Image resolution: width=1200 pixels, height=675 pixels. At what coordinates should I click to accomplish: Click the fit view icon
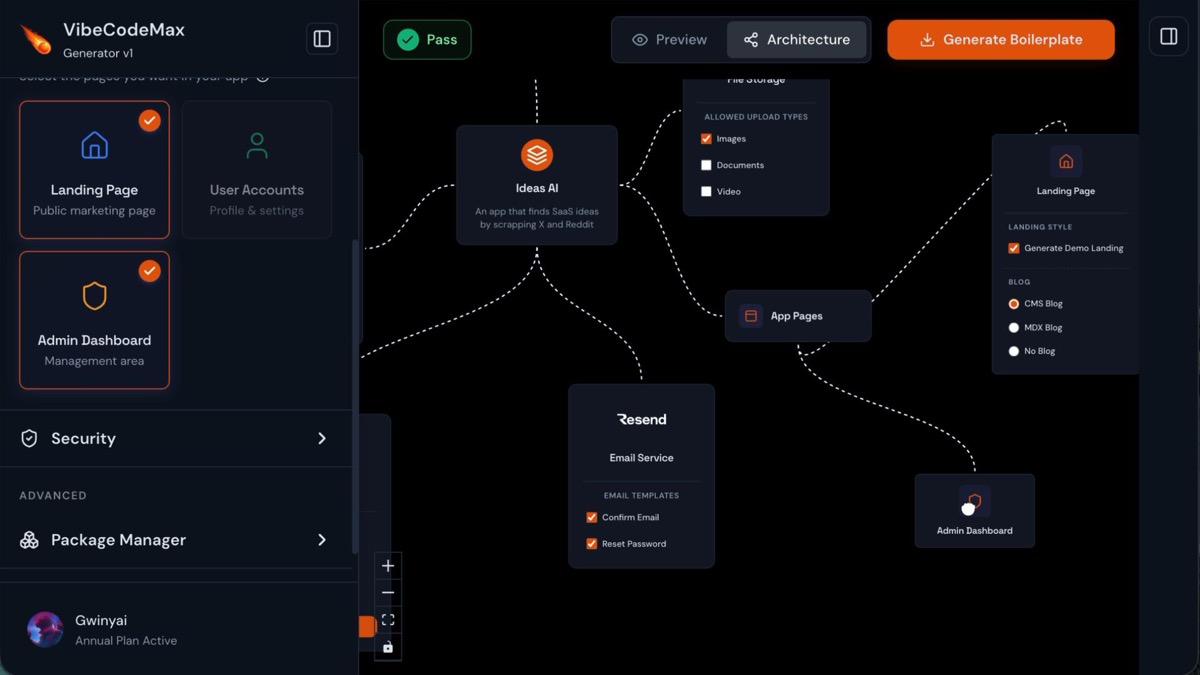point(388,620)
